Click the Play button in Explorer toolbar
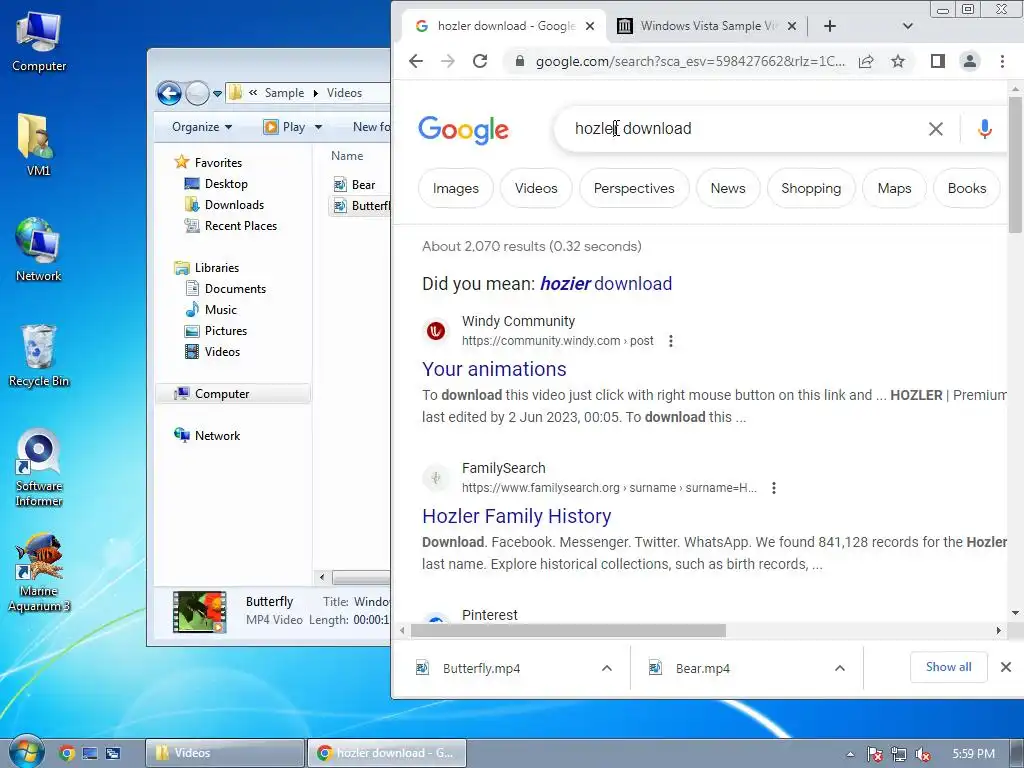Screen dimensions: 1024x768 (x=284, y=127)
